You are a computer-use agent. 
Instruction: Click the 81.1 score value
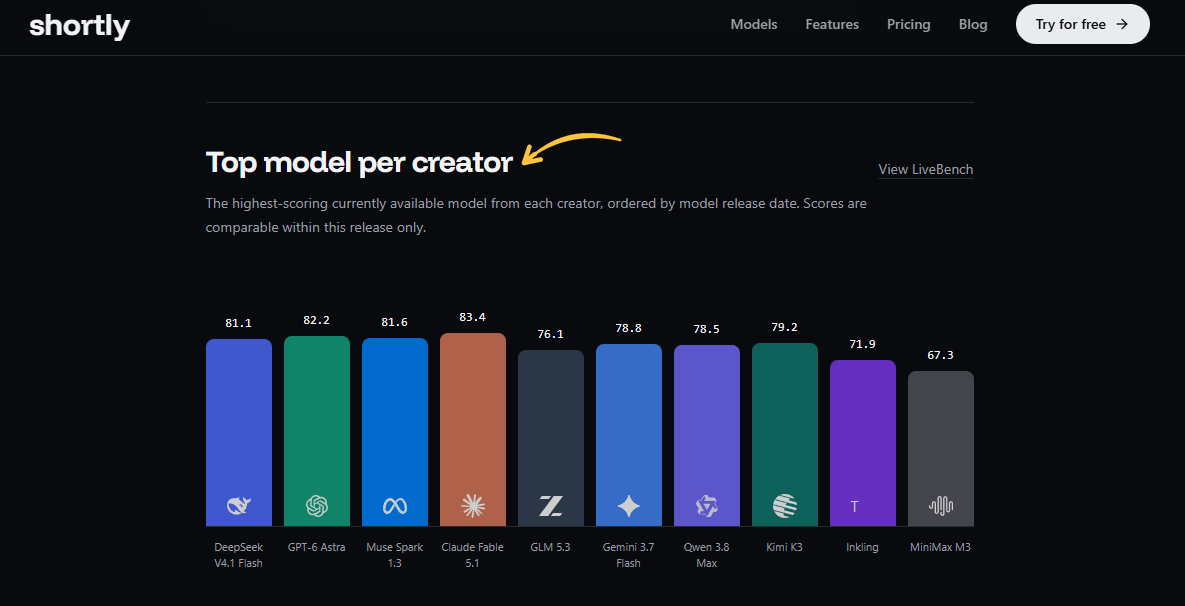(x=239, y=323)
